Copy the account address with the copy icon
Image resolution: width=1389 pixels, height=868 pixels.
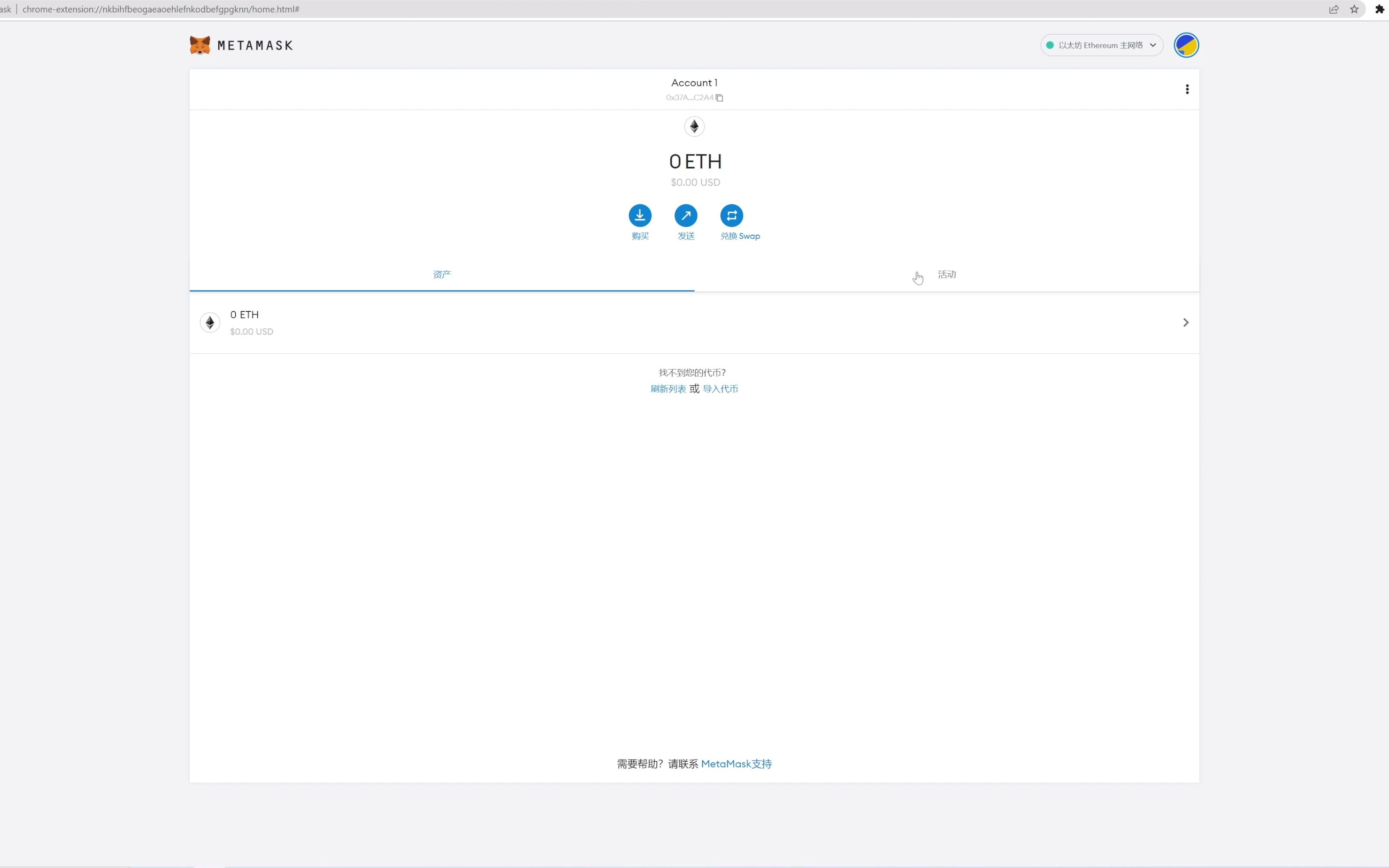(x=719, y=98)
